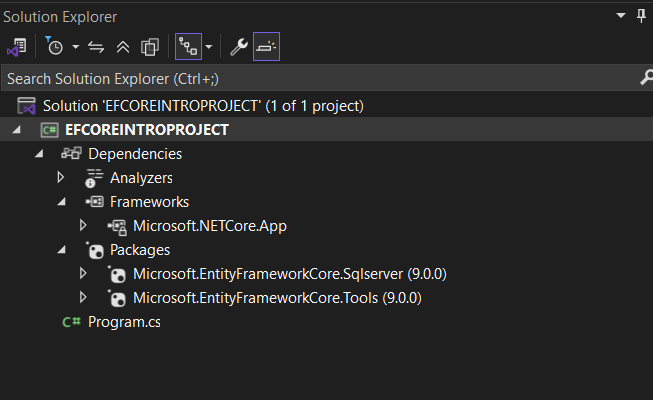This screenshot has width=653, height=400.
Task: Open the file nesting dropdown arrow
Action: [x=208, y=47]
